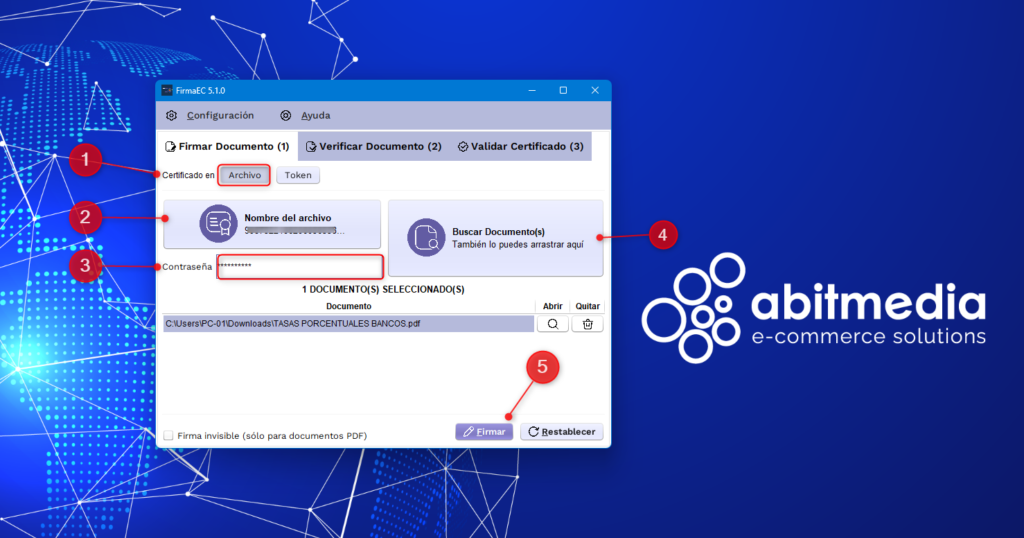Image resolution: width=1024 pixels, height=538 pixels.
Task: Click the Ayuda help icon
Action: (285, 116)
